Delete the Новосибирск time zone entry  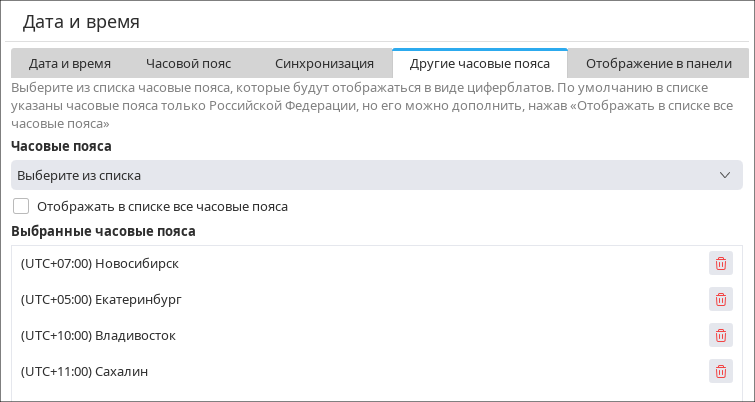pyautogui.click(x=720, y=263)
